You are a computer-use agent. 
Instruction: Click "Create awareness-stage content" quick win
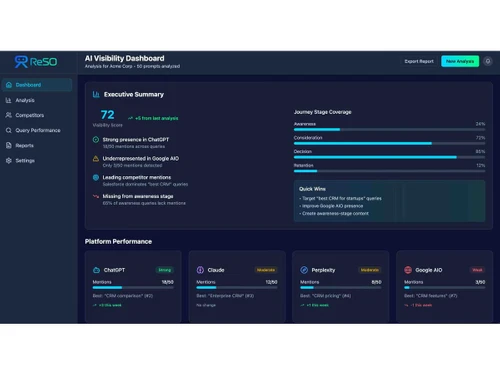(x=335, y=214)
